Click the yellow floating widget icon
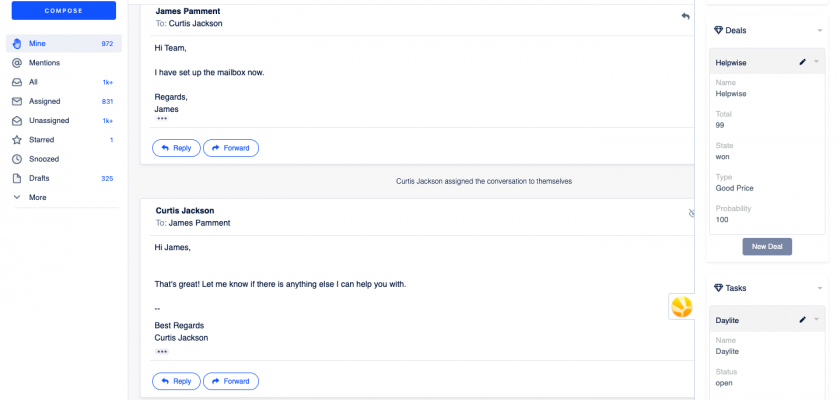The image size is (840, 400). [681, 307]
